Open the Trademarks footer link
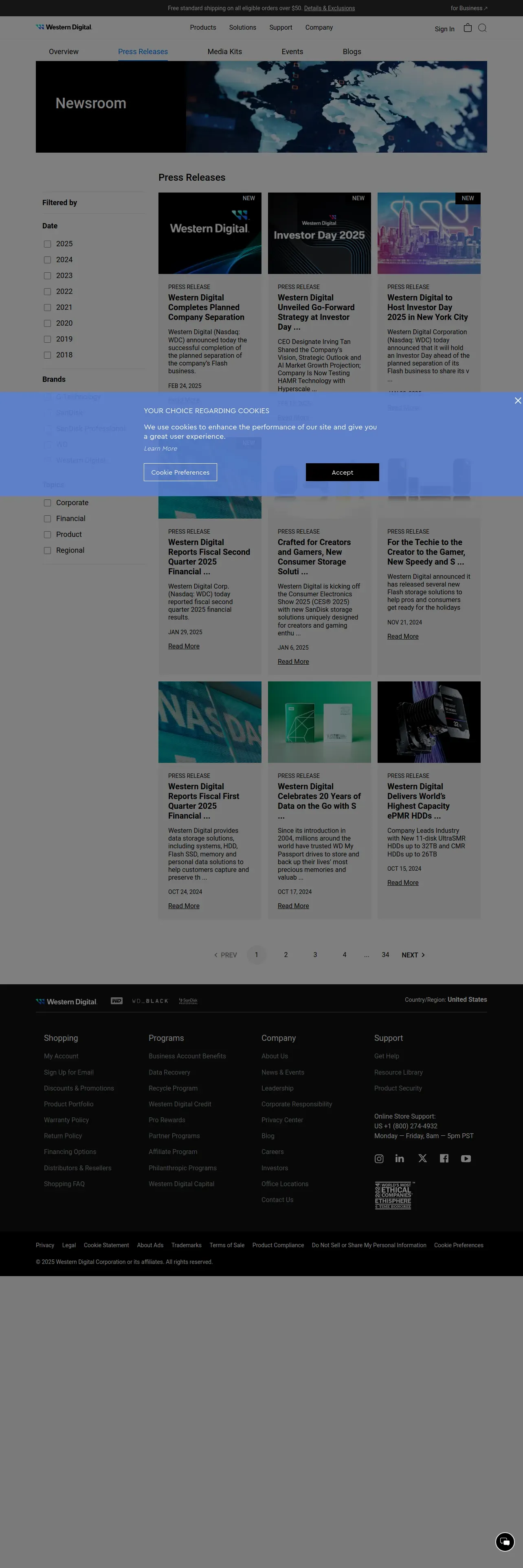The image size is (523, 1568). point(186,1245)
